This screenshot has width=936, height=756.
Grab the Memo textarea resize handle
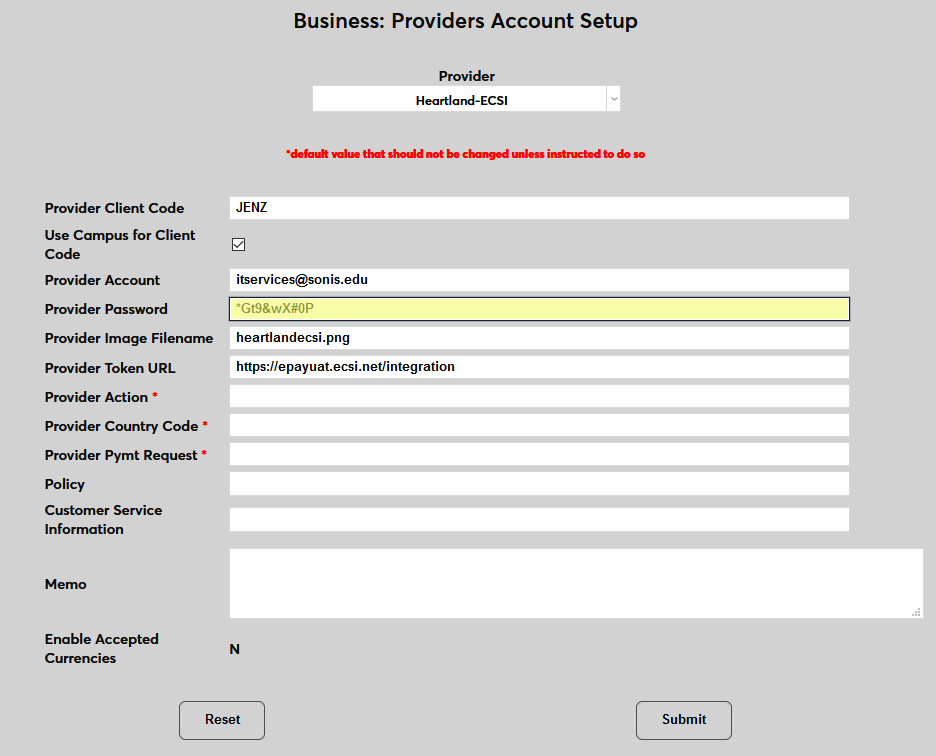(x=916, y=612)
